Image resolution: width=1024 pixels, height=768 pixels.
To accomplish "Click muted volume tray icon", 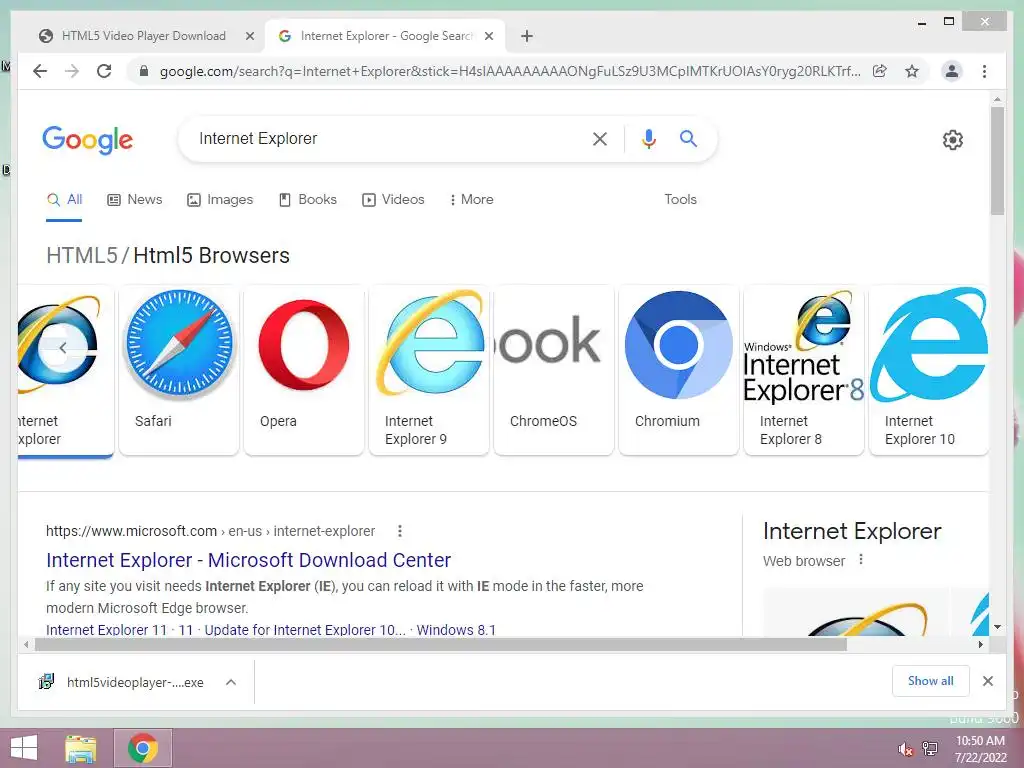I will (904, 749).
